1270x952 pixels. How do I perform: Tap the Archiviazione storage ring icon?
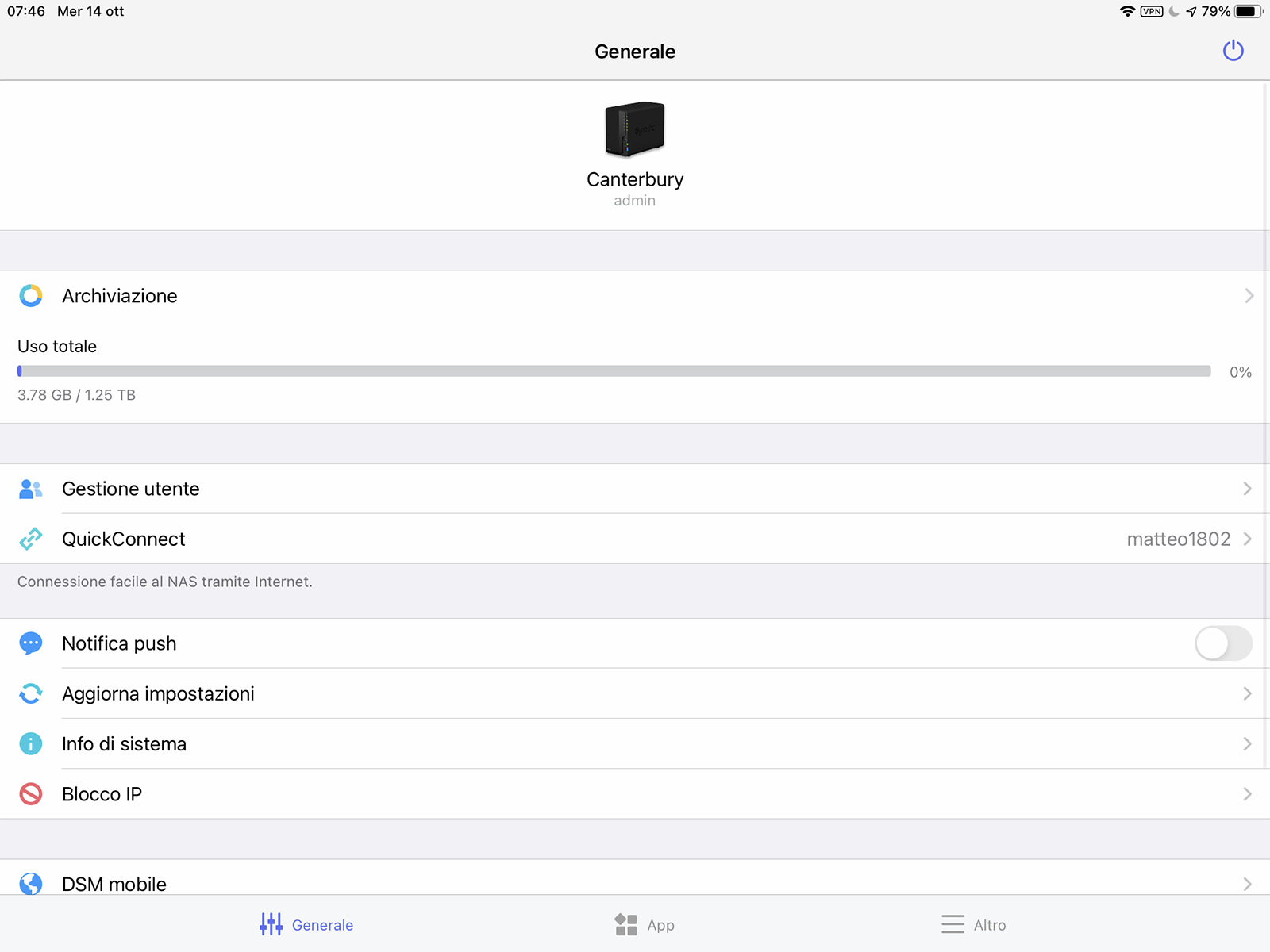tap(31, 296)
